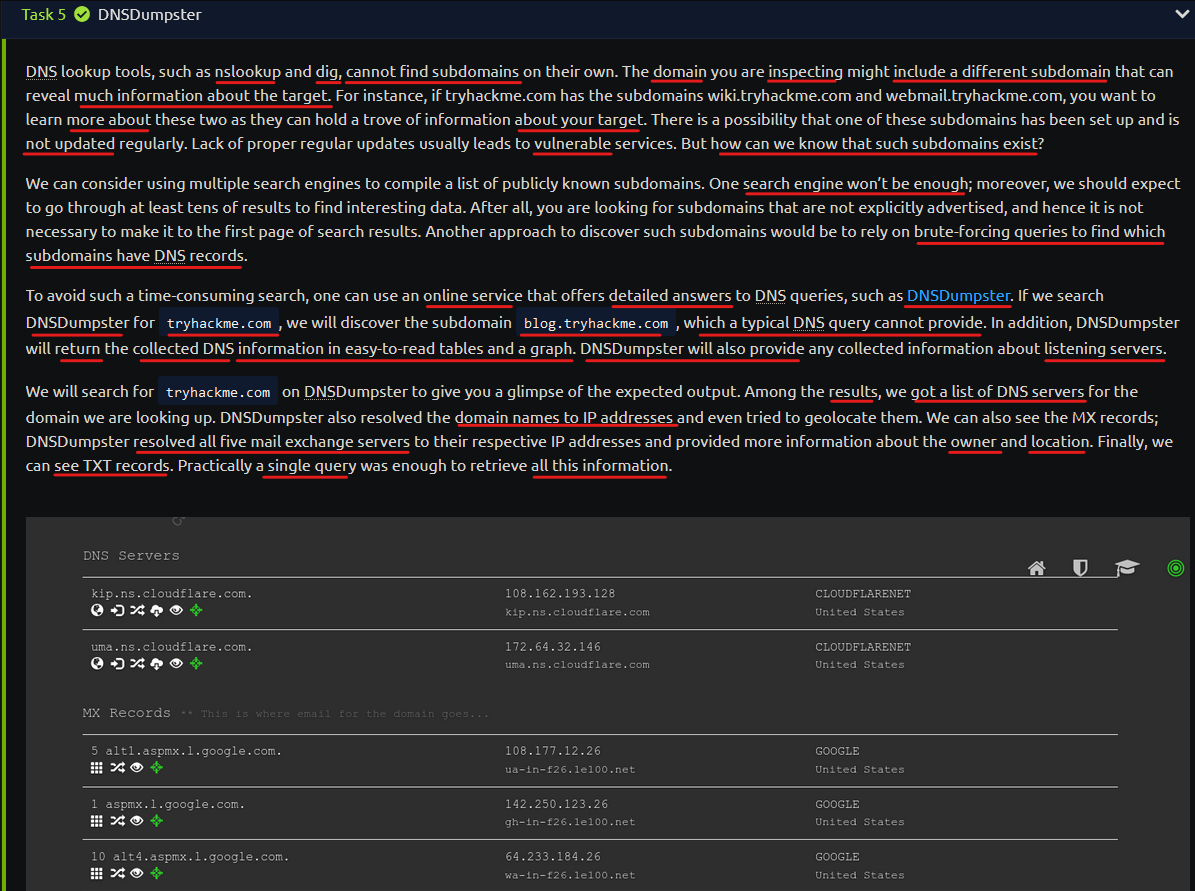
Task: Click the green crosshair icon under kip.ns.cloudflare.com
Action: coord(196,611)
